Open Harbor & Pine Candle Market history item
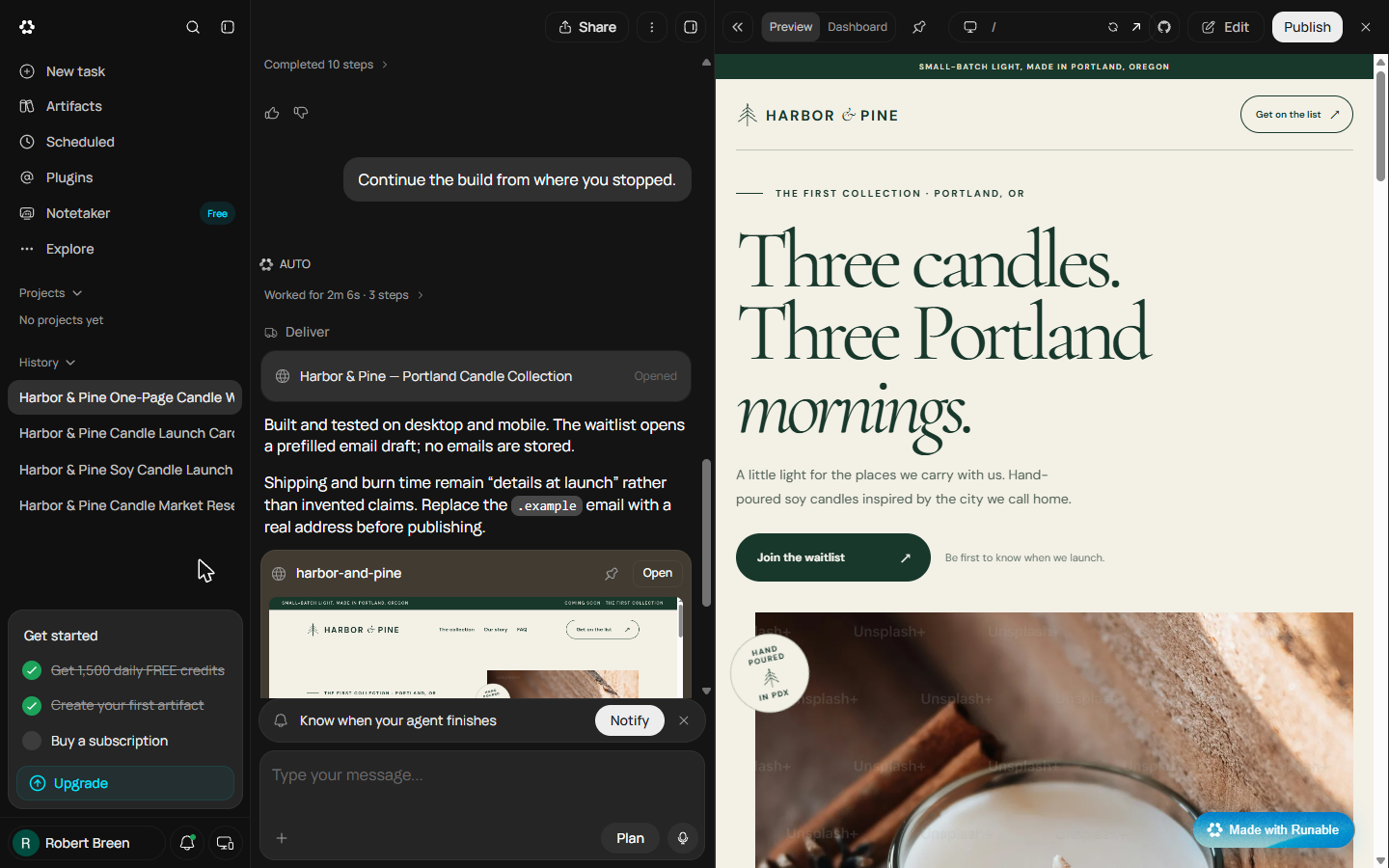 click(125, 505)
